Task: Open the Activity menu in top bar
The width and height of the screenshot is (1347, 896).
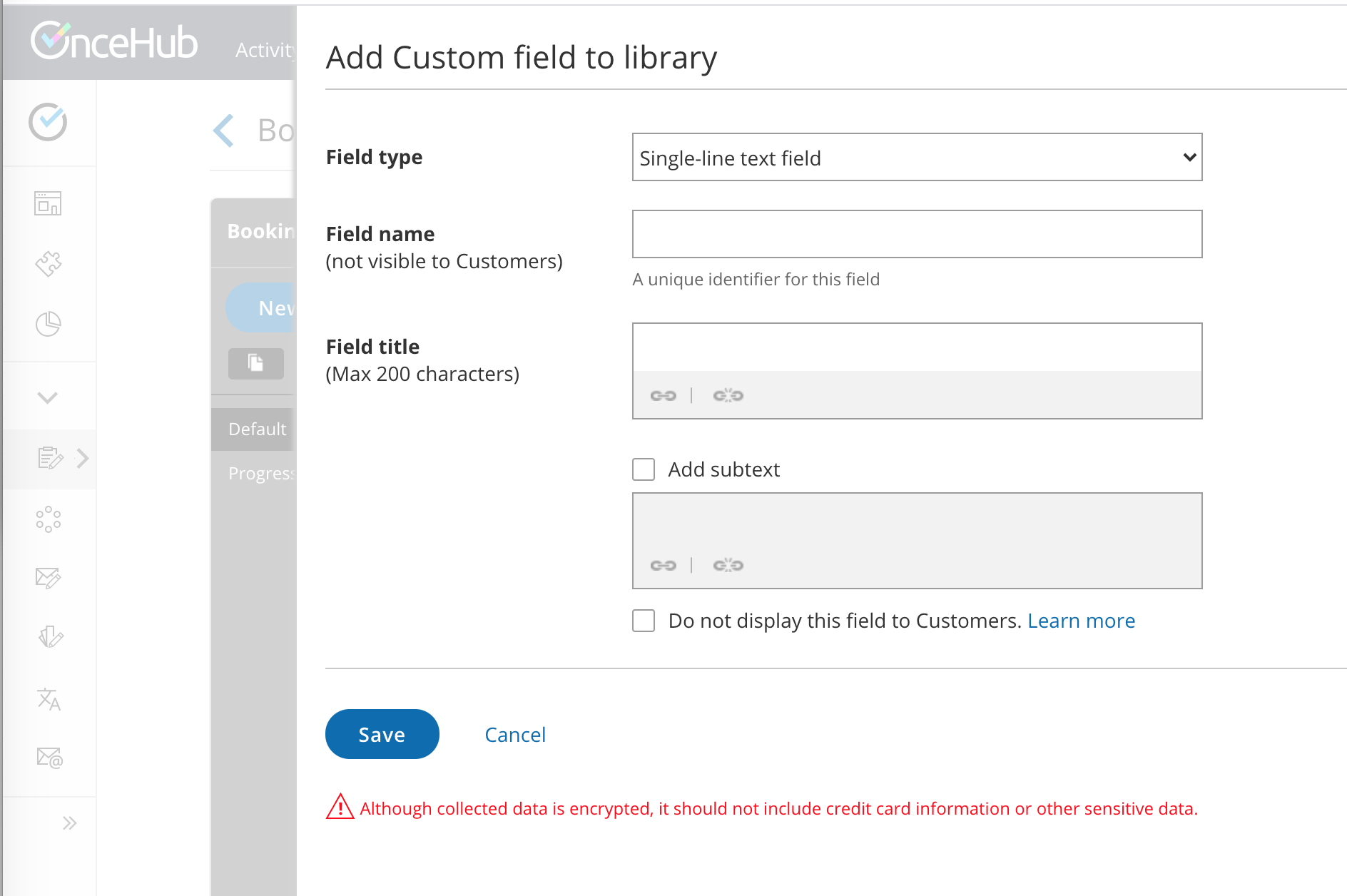Action: tap(264, 50)
